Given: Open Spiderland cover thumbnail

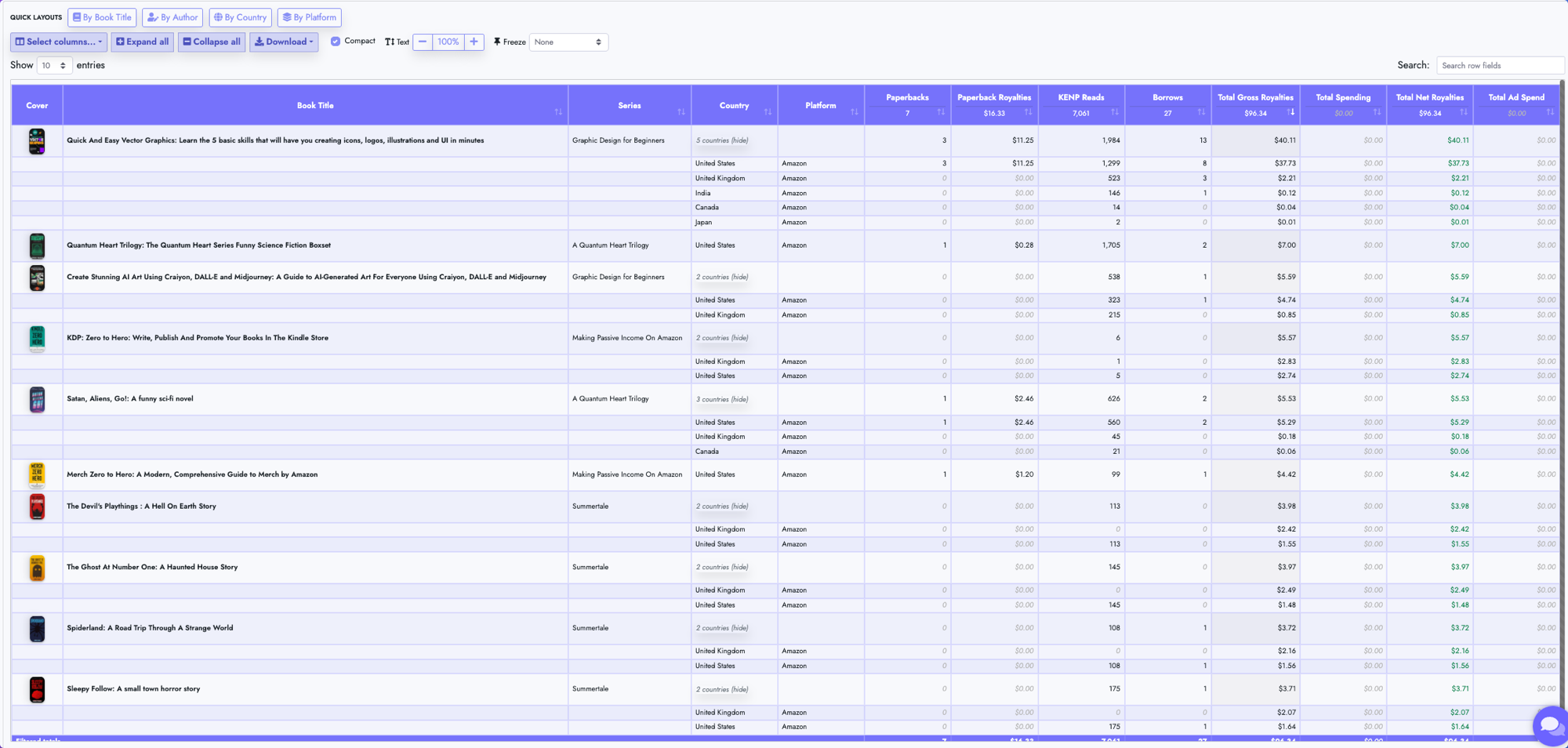Looking at the screenshot, I should tap(37, 629).
